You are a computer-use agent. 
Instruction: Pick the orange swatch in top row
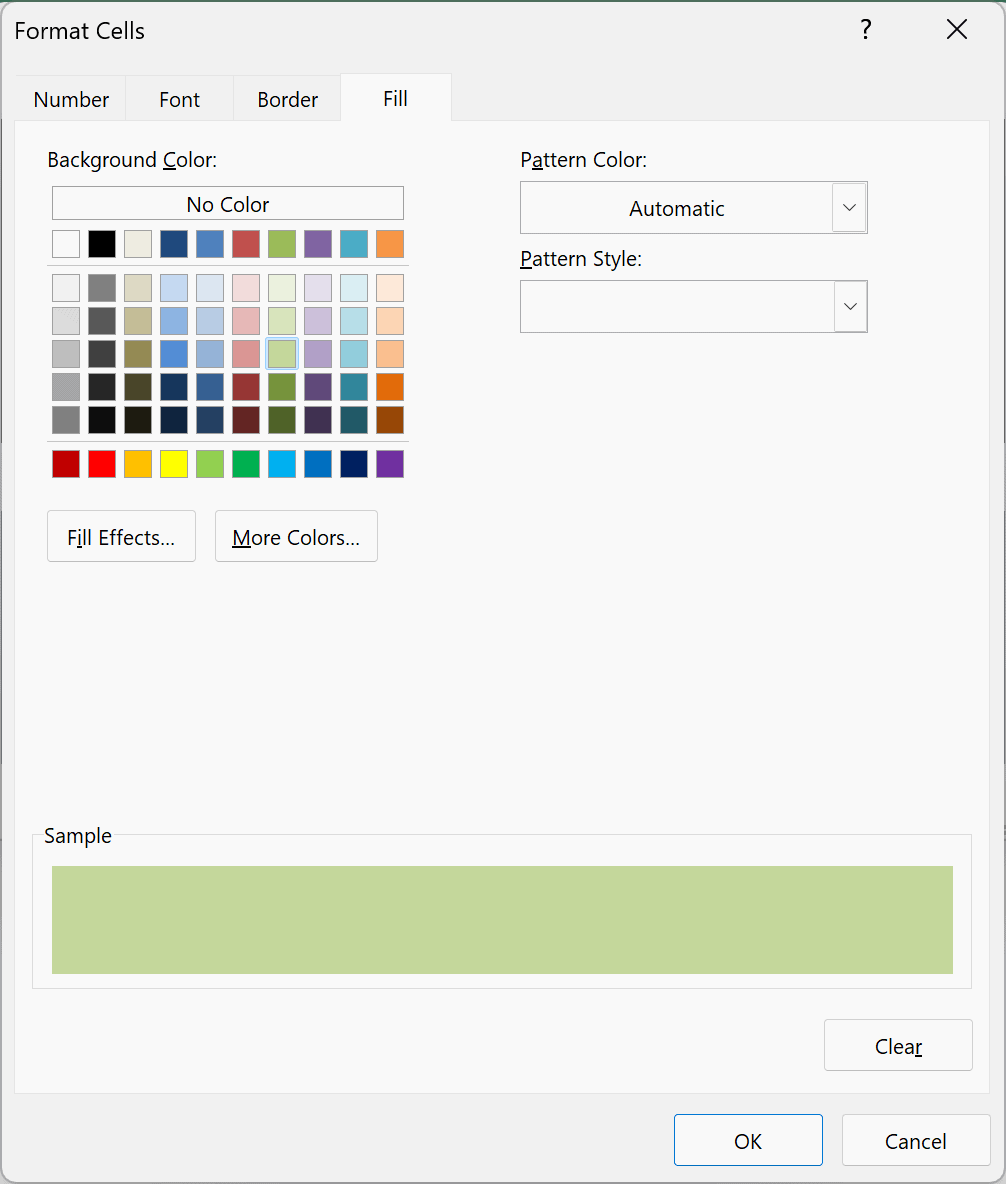(390, 244)
